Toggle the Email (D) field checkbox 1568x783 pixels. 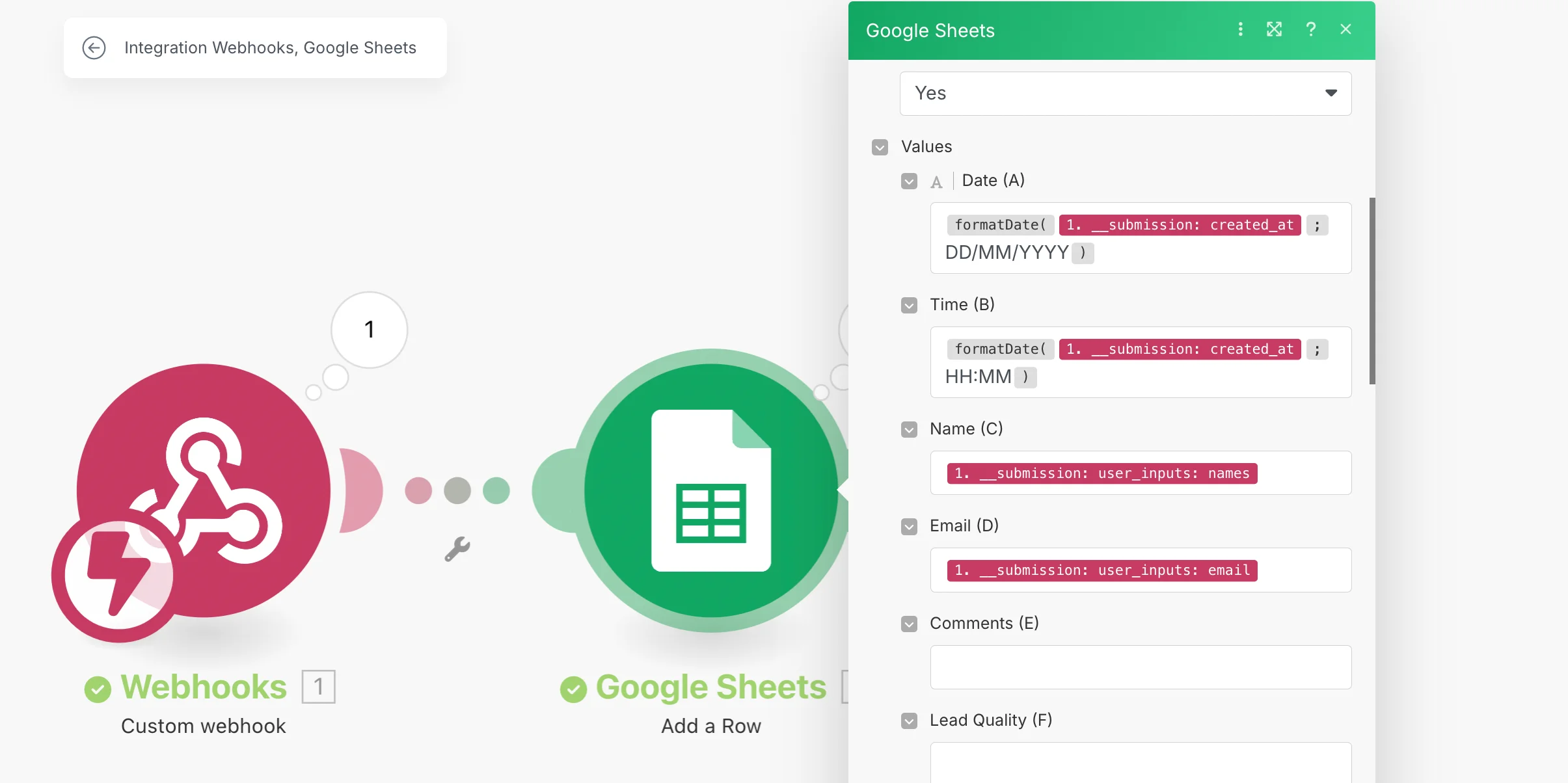[x=909, y=526]
